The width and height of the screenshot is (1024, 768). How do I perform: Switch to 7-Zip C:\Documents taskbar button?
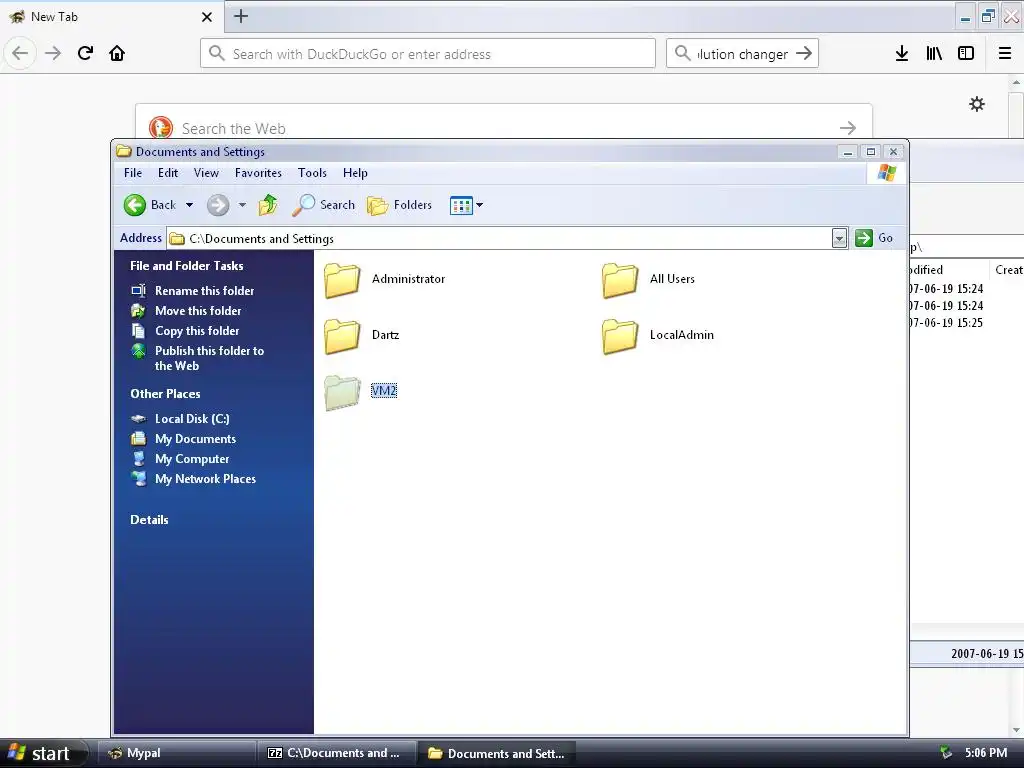tap(337, 753)
